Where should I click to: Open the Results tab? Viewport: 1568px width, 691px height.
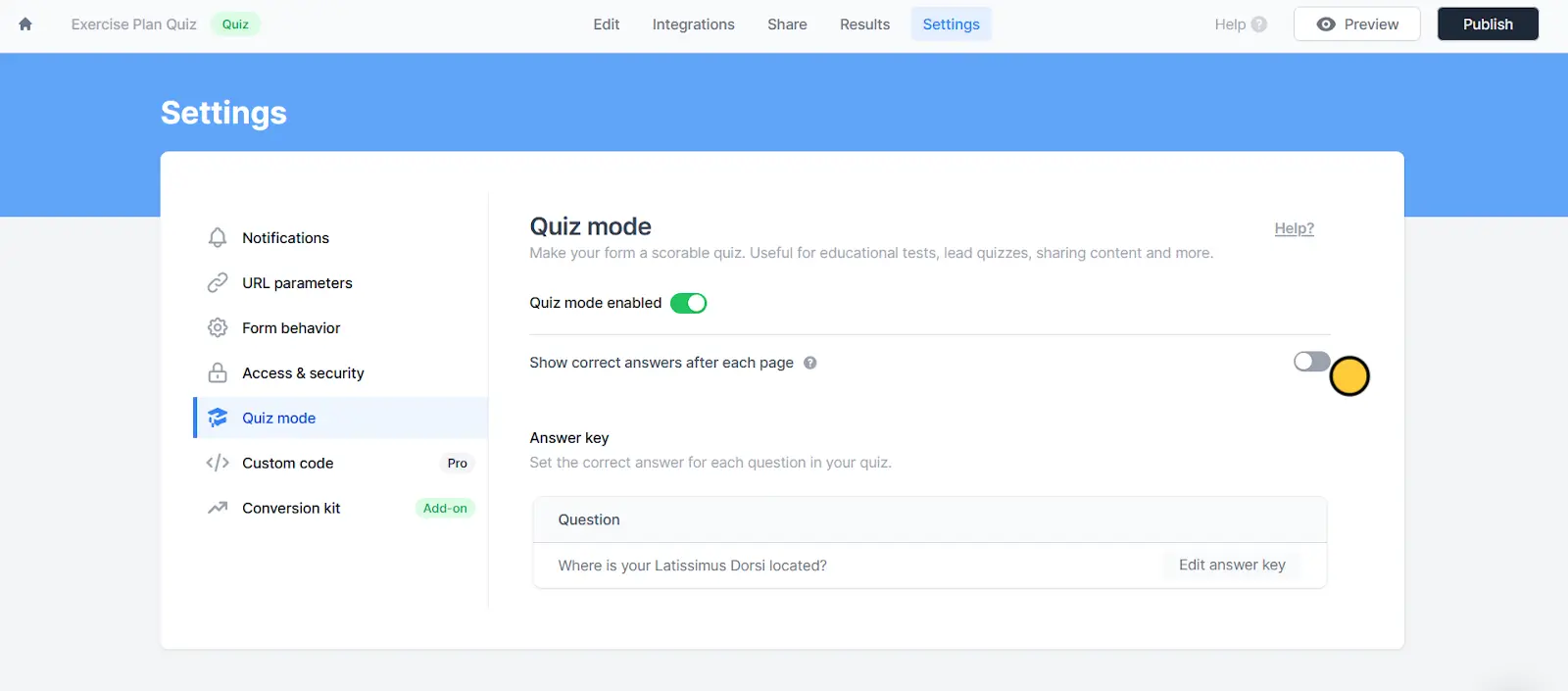(864, 25)
